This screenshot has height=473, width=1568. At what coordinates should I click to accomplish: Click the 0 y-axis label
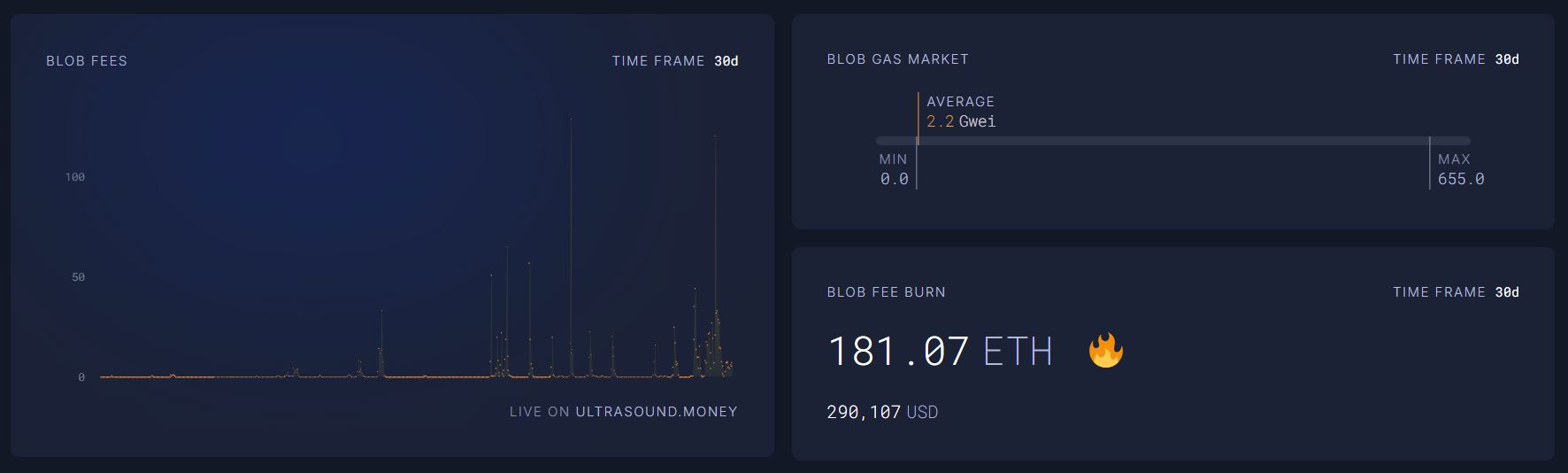tap(81, 377)
